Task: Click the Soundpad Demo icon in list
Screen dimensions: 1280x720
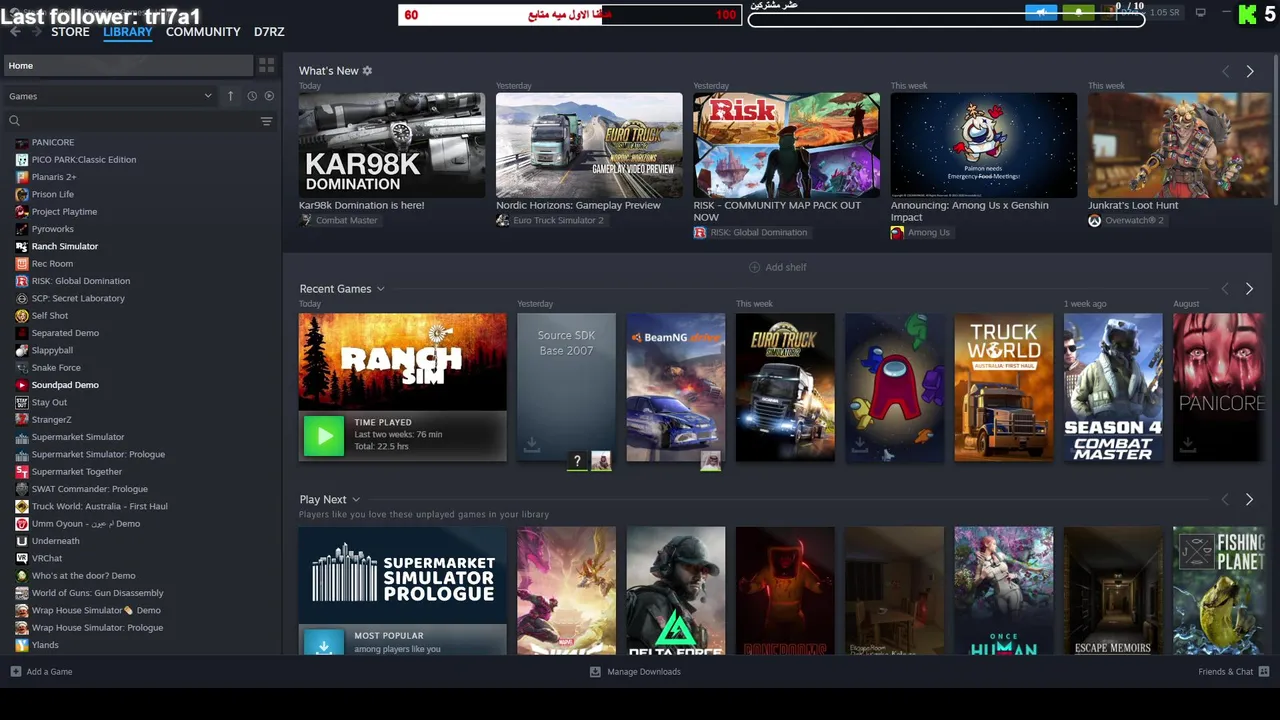Action: [22, 385]
